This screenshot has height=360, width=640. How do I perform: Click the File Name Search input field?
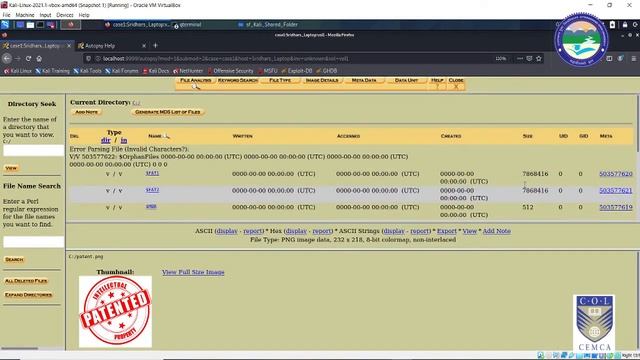(33, 242)
